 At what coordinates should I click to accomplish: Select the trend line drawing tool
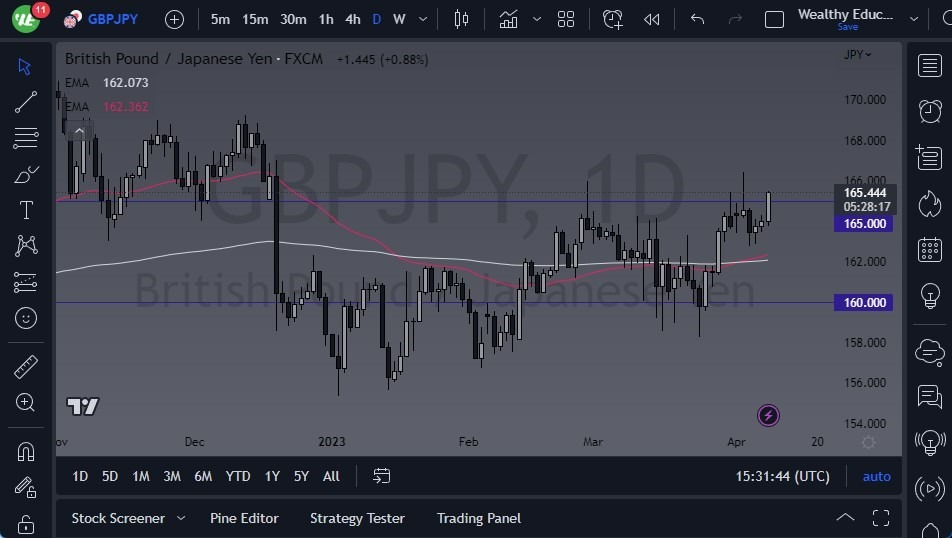(x=25, y=102)
